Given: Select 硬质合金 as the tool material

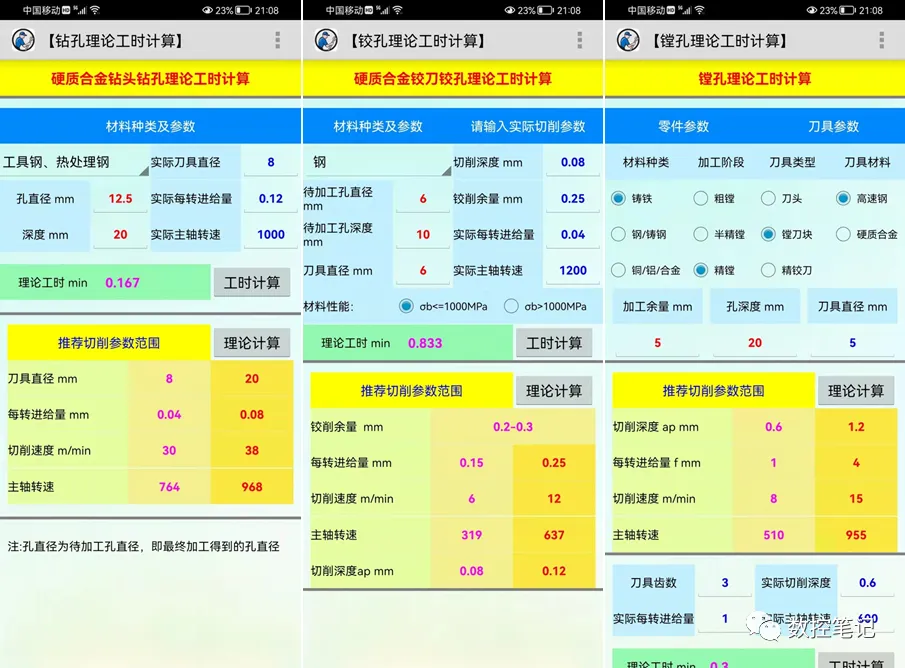Looking at the screenshot, I should click(843, 234).
